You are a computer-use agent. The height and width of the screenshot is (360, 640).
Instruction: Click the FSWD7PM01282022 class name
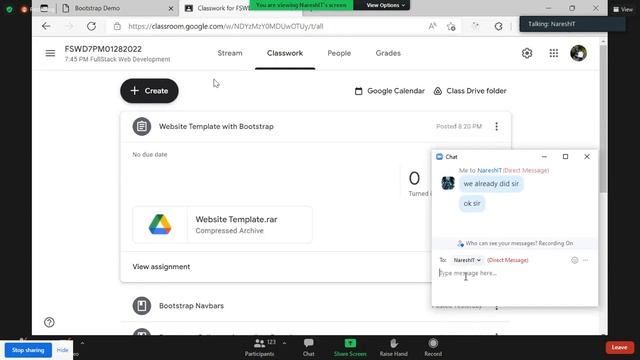click(103, 49)
